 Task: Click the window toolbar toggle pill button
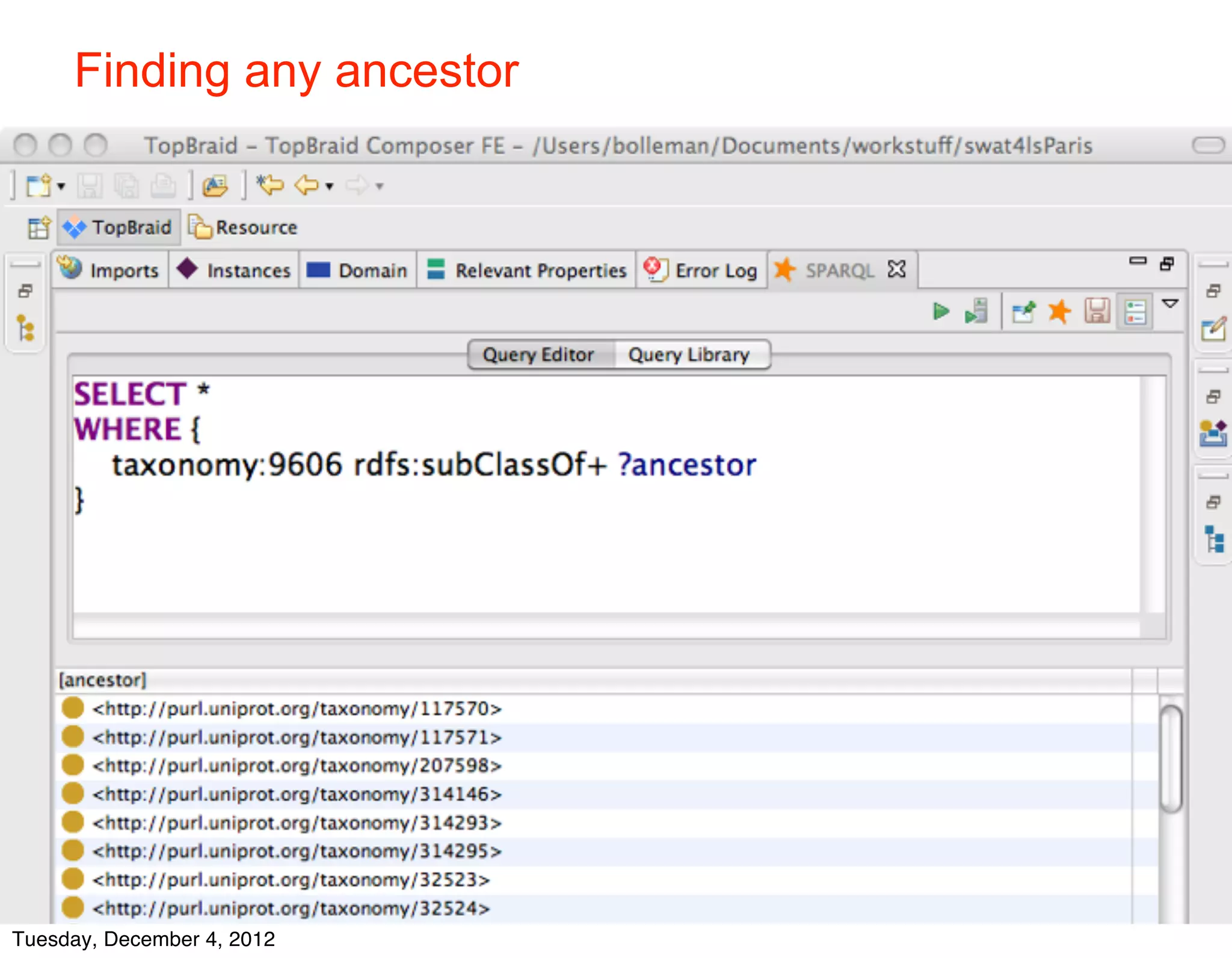click(x=1208, y=145)
